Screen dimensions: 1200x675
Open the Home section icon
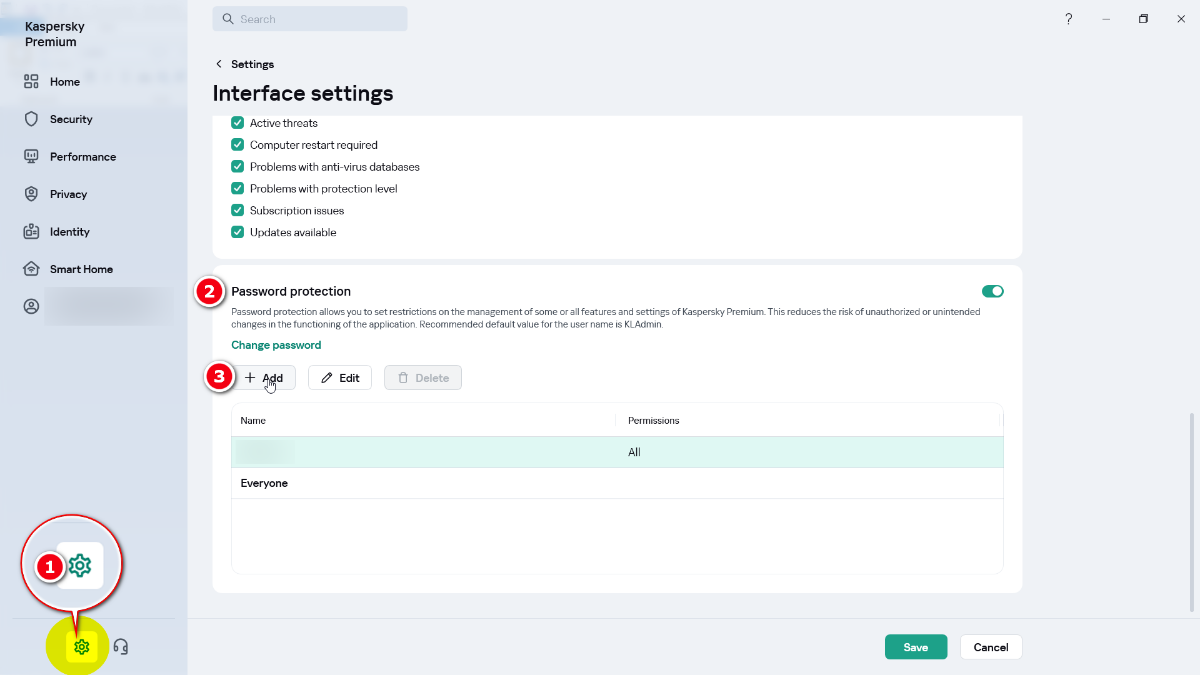(x=31, y=82)
